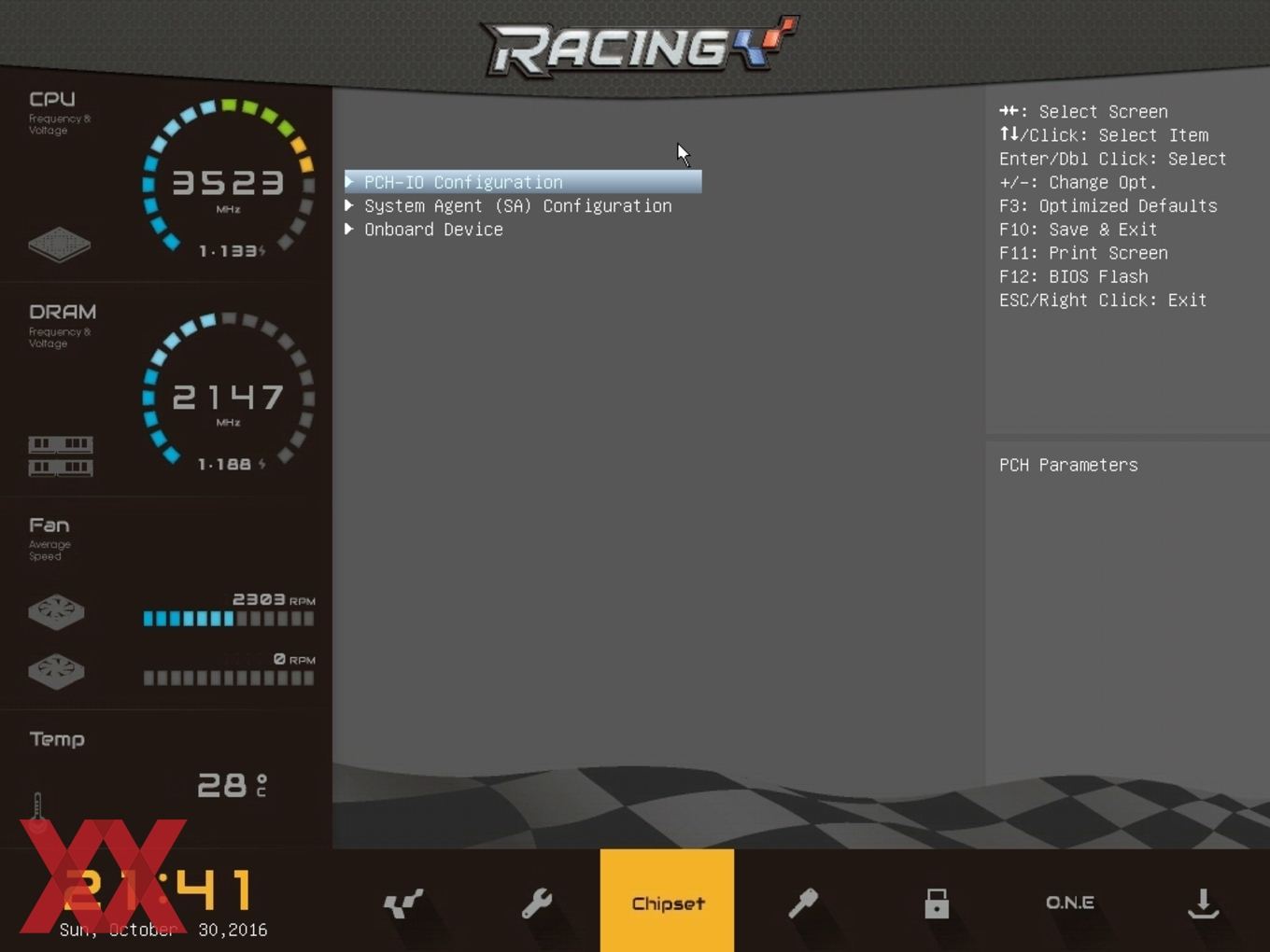Open the Boot tab key-shaped icon
Screen dimensions: 1270x952
click(x=802, y=903)
